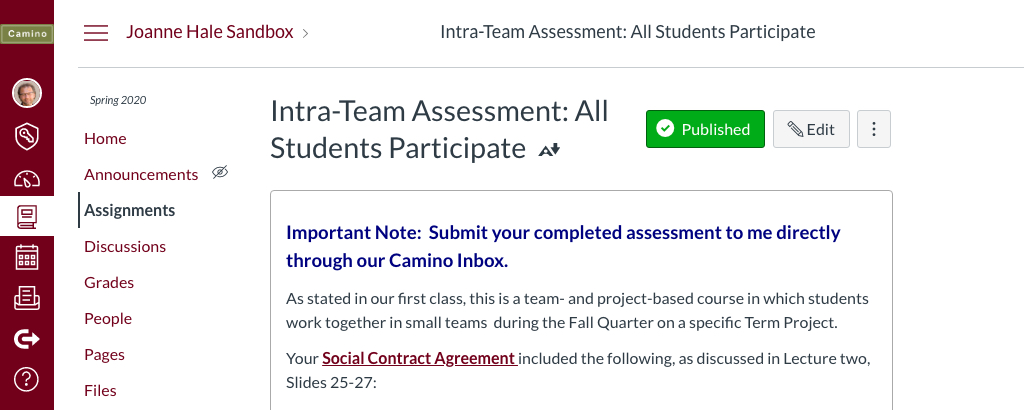Image resolution: width=1024 pixels, height=410 pixels.
Task: Go to the Dashboard speedometer icon
Action: tap(27, 178)
